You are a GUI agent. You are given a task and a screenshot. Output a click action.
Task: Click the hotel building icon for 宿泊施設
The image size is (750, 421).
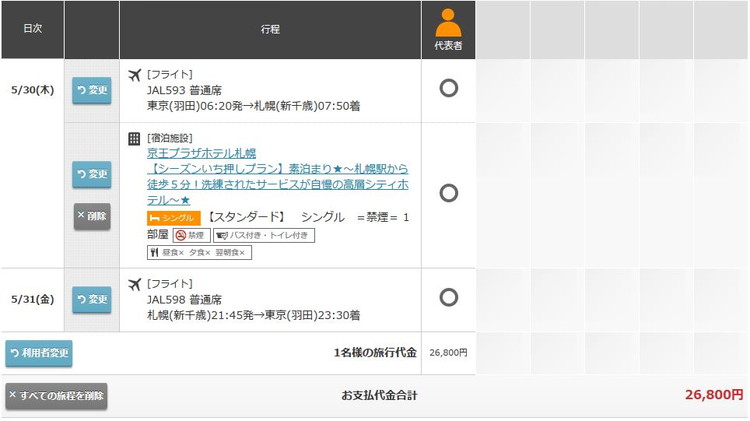pyautogui.click(x=135, y=138)
